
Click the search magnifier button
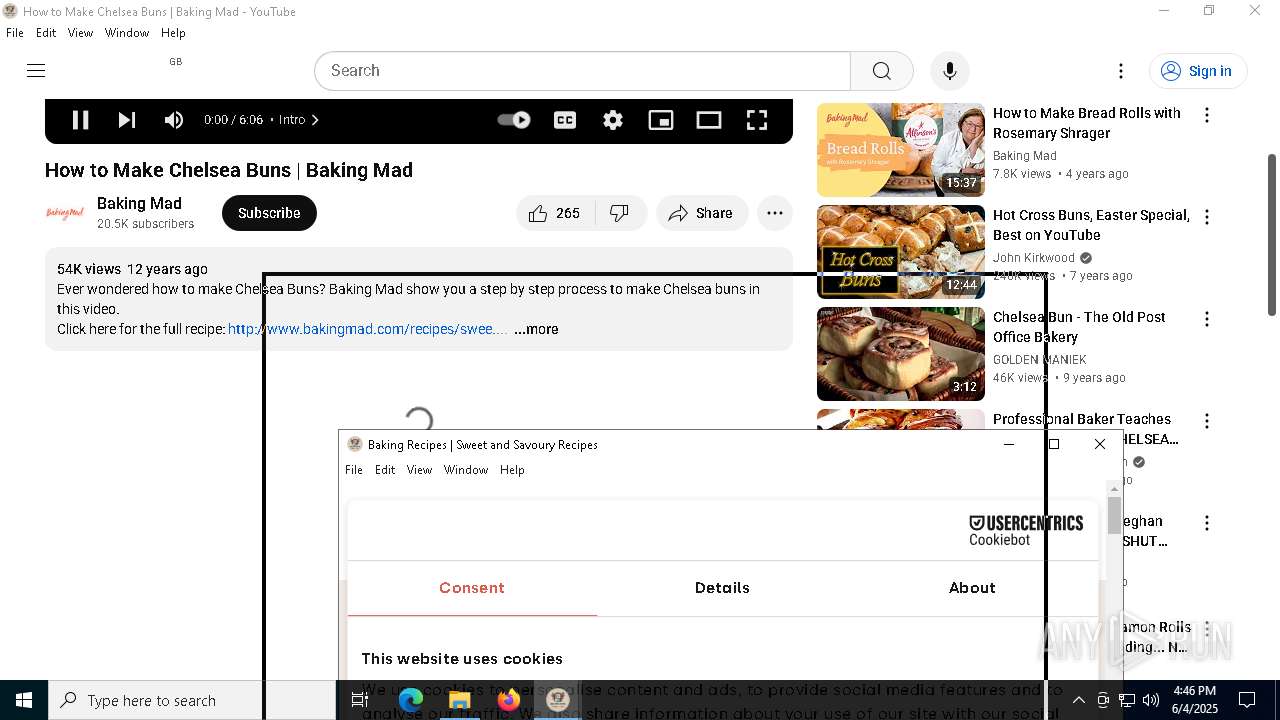pos(881,71)
